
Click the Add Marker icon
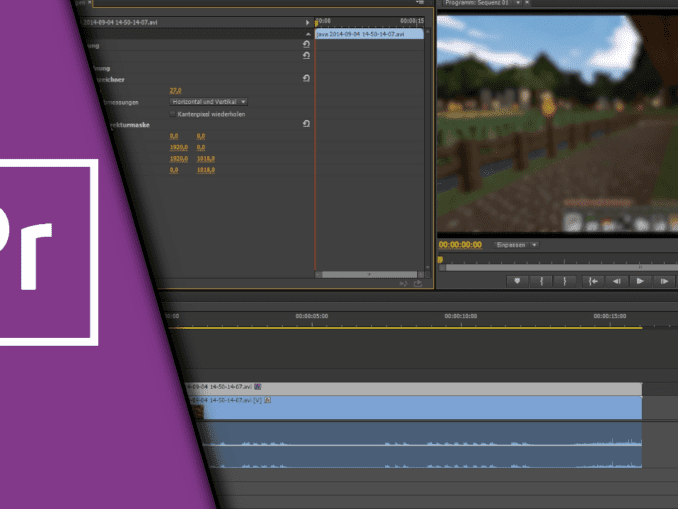(517, 281)
